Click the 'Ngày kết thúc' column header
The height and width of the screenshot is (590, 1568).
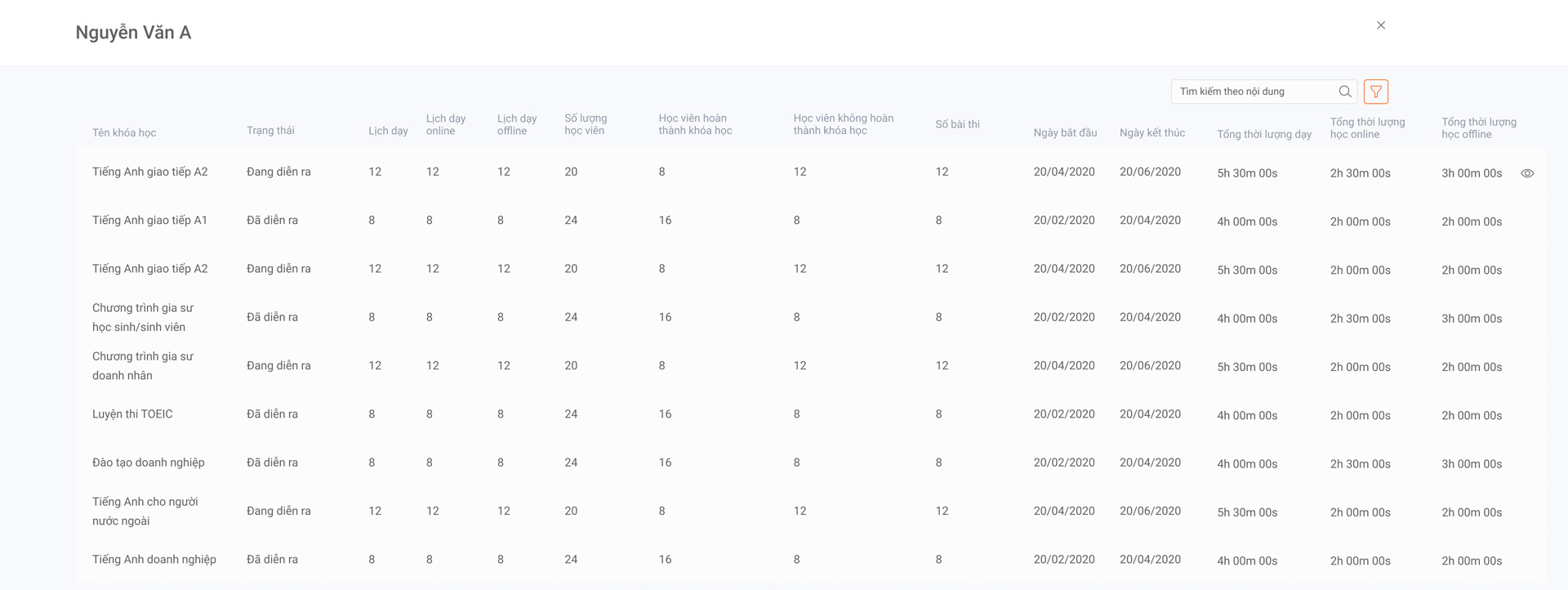[1151, 132]
